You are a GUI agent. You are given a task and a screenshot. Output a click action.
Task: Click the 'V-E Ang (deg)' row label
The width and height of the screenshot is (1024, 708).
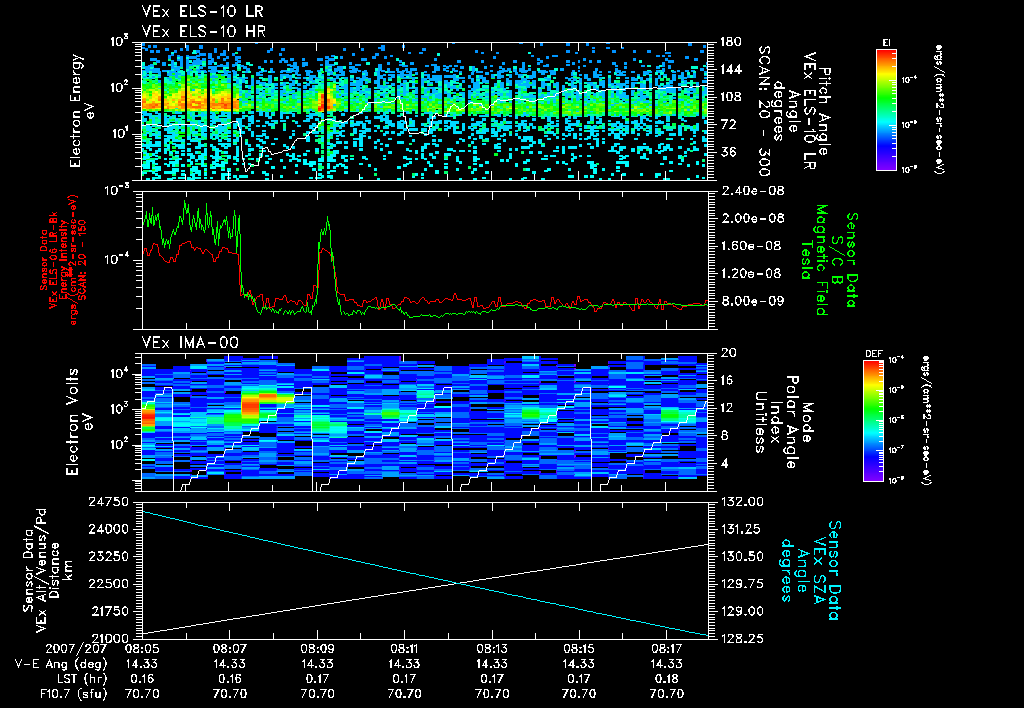coord(61,664)
